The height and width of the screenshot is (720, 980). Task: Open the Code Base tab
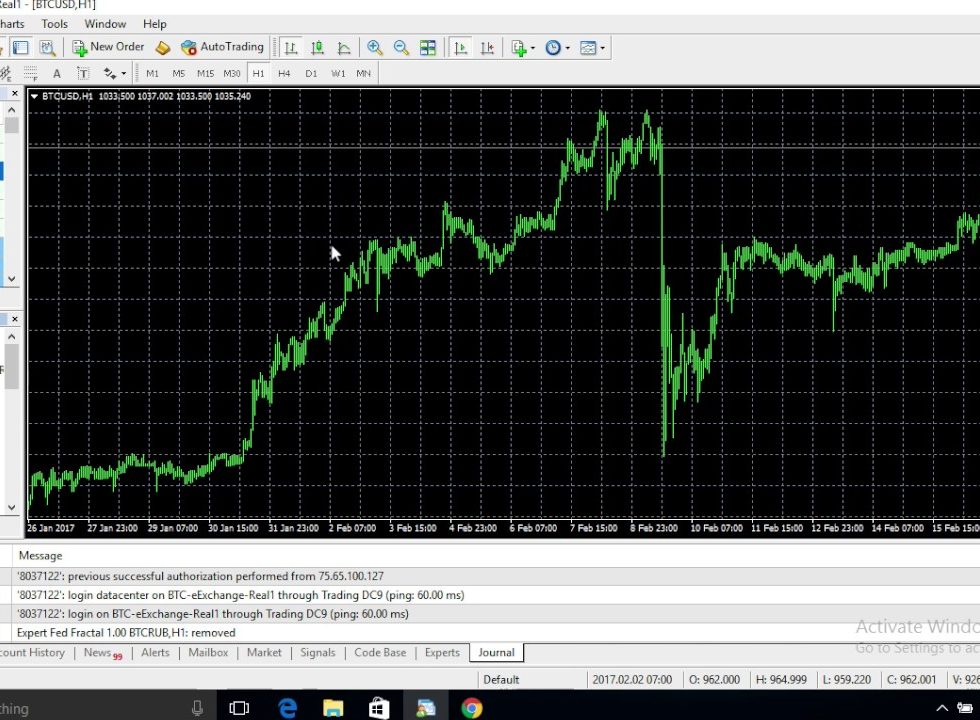(380, 652)
